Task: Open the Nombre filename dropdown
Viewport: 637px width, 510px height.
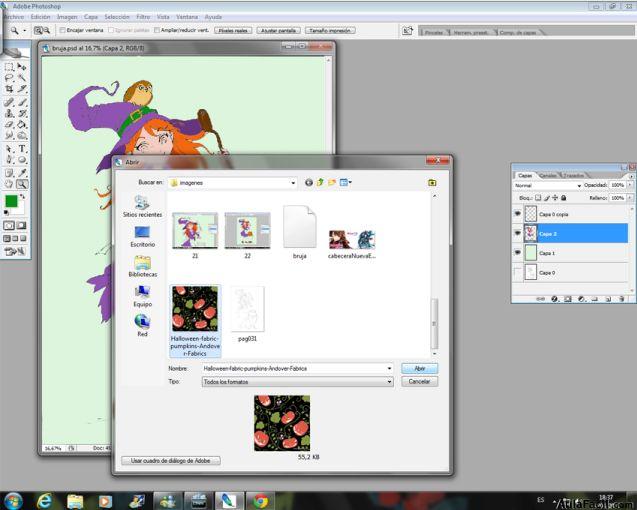Action: click(x=389, y=369)
